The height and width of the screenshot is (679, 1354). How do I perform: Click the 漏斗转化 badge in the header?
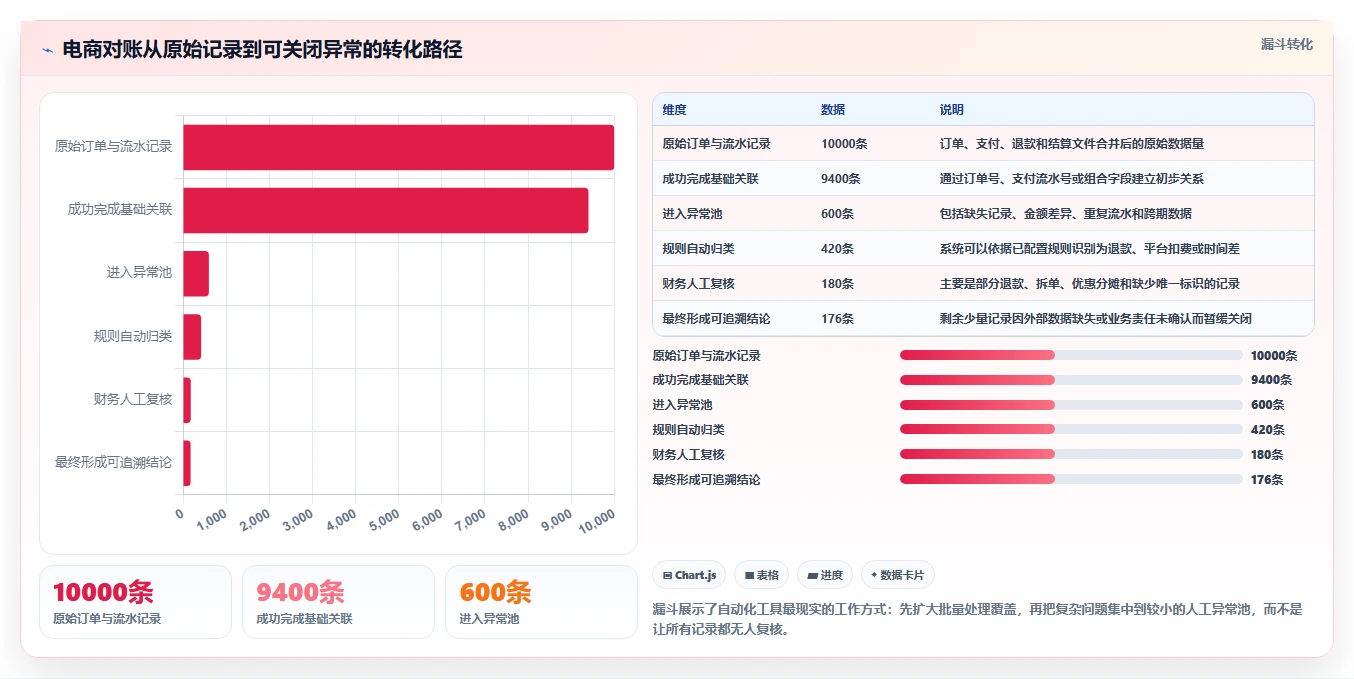(x=1286, y=45)
